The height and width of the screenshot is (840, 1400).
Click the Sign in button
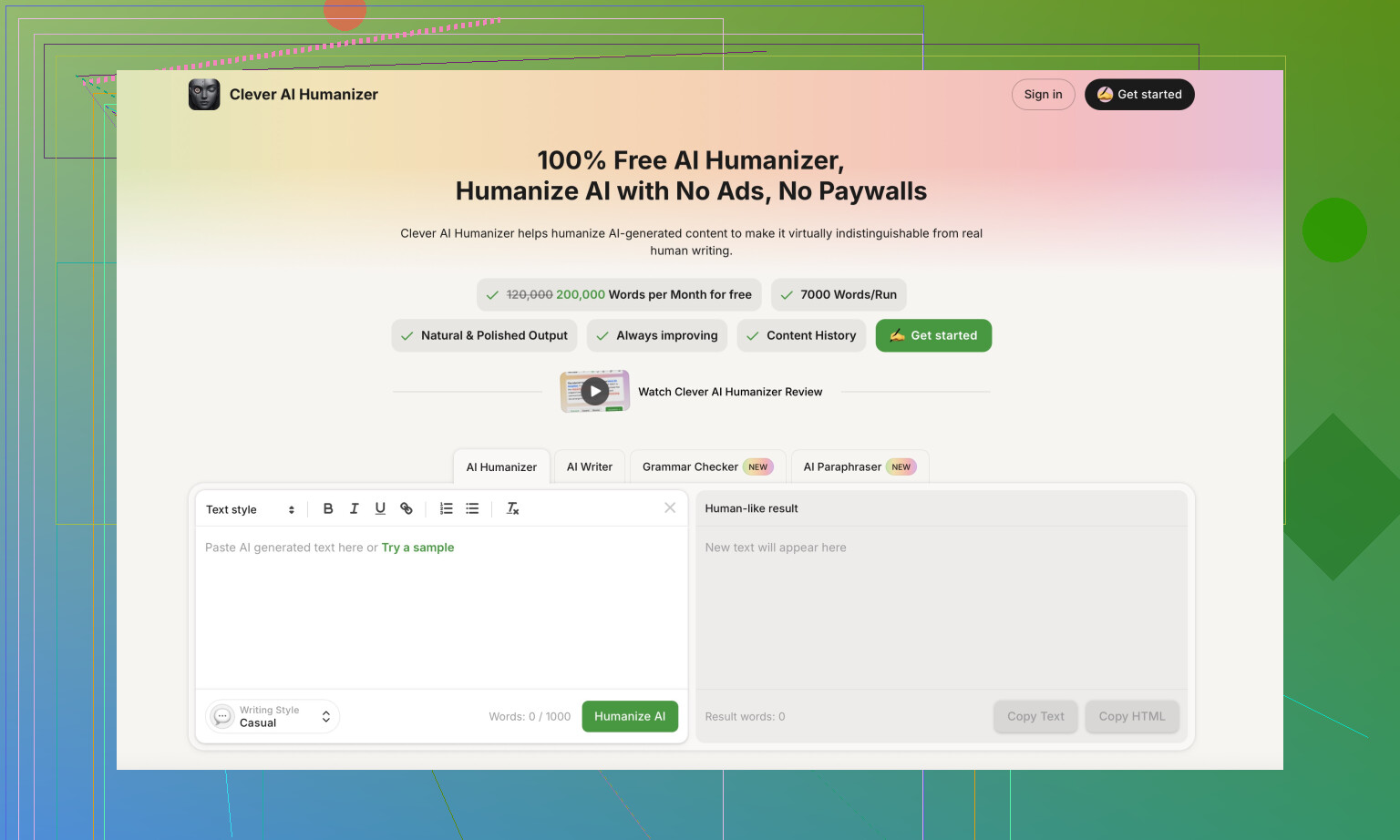(x=1043, y=95)
